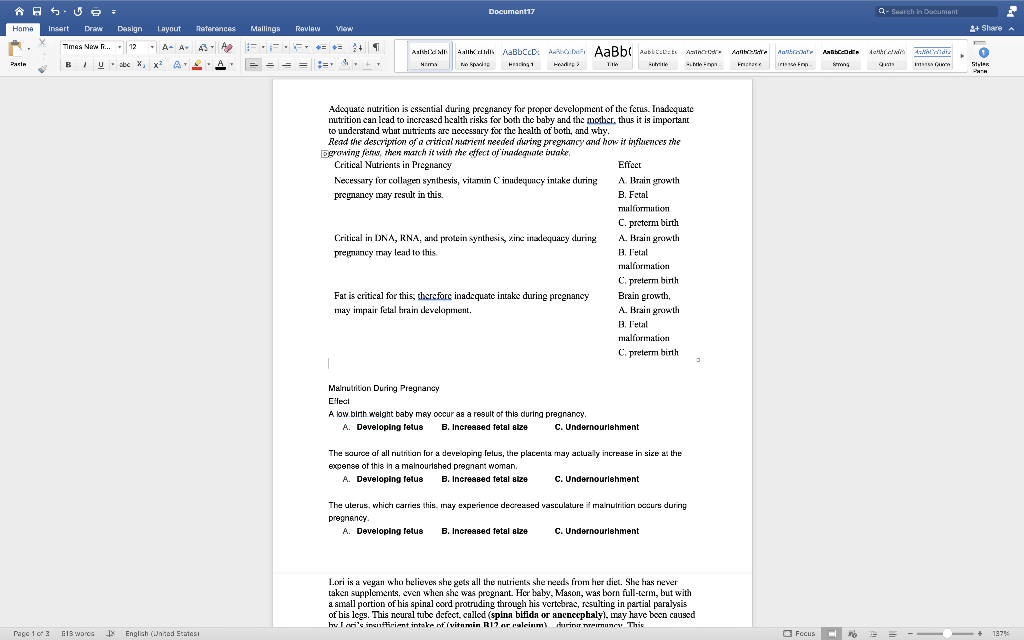Open the Styles Pane
The height and width of the screenshot is (640, 1024).
click(980, 57)
